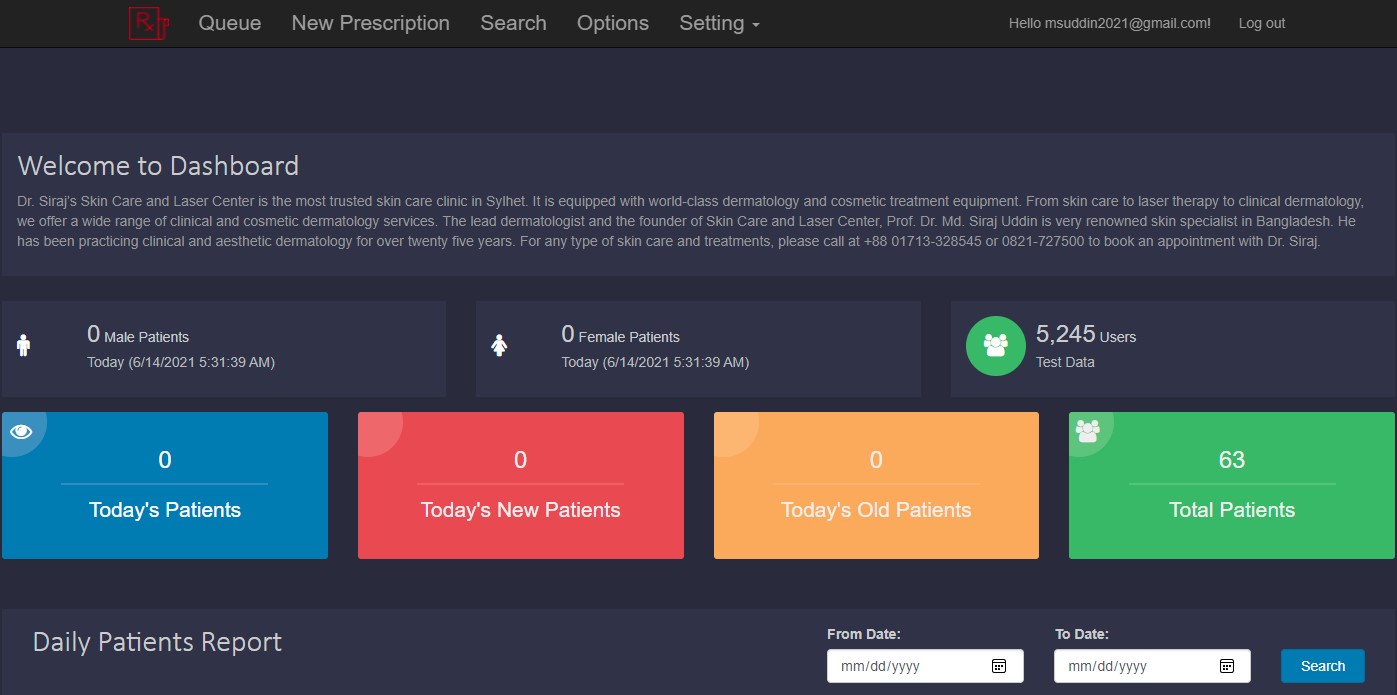1397x695 pixels.
Task: Click the female patient figure icon
Action: coord(499,346)
